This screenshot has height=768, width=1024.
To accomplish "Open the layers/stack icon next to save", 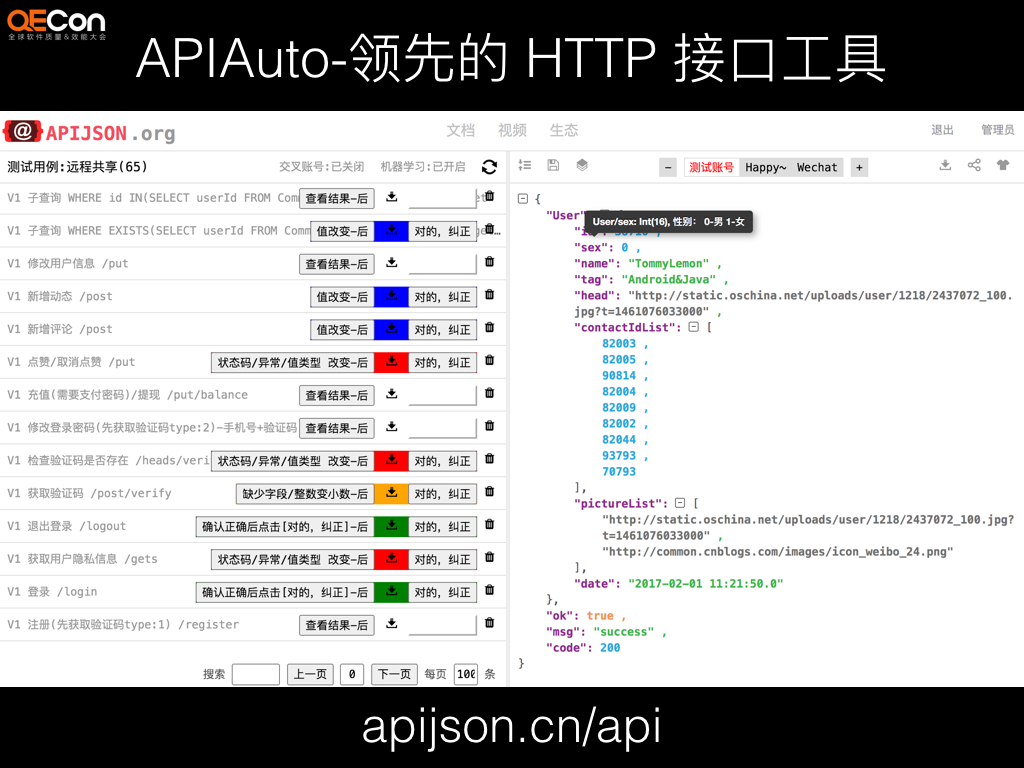I will (x=581, y=167).
